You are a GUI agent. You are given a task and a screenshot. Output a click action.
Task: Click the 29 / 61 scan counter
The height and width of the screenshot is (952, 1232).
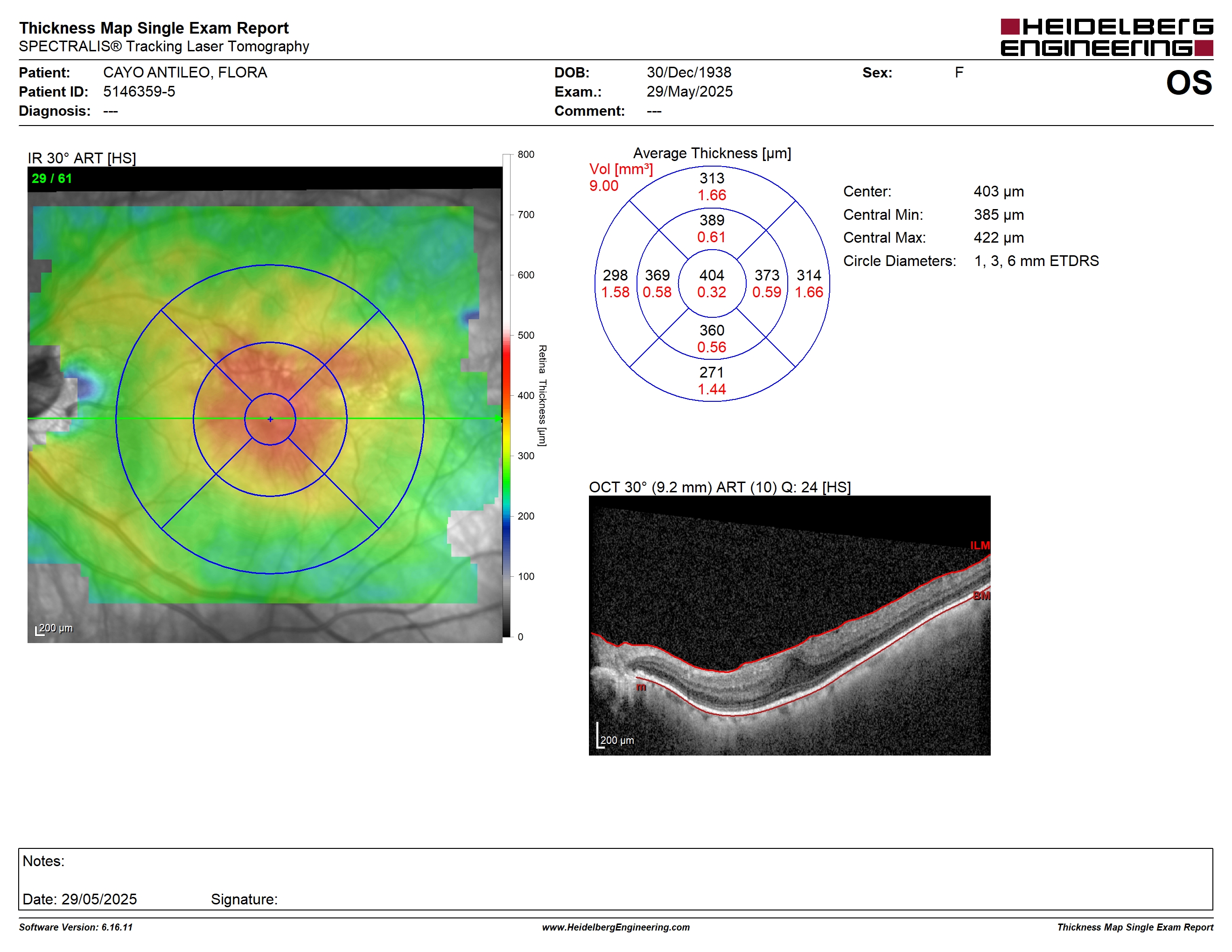52,178
